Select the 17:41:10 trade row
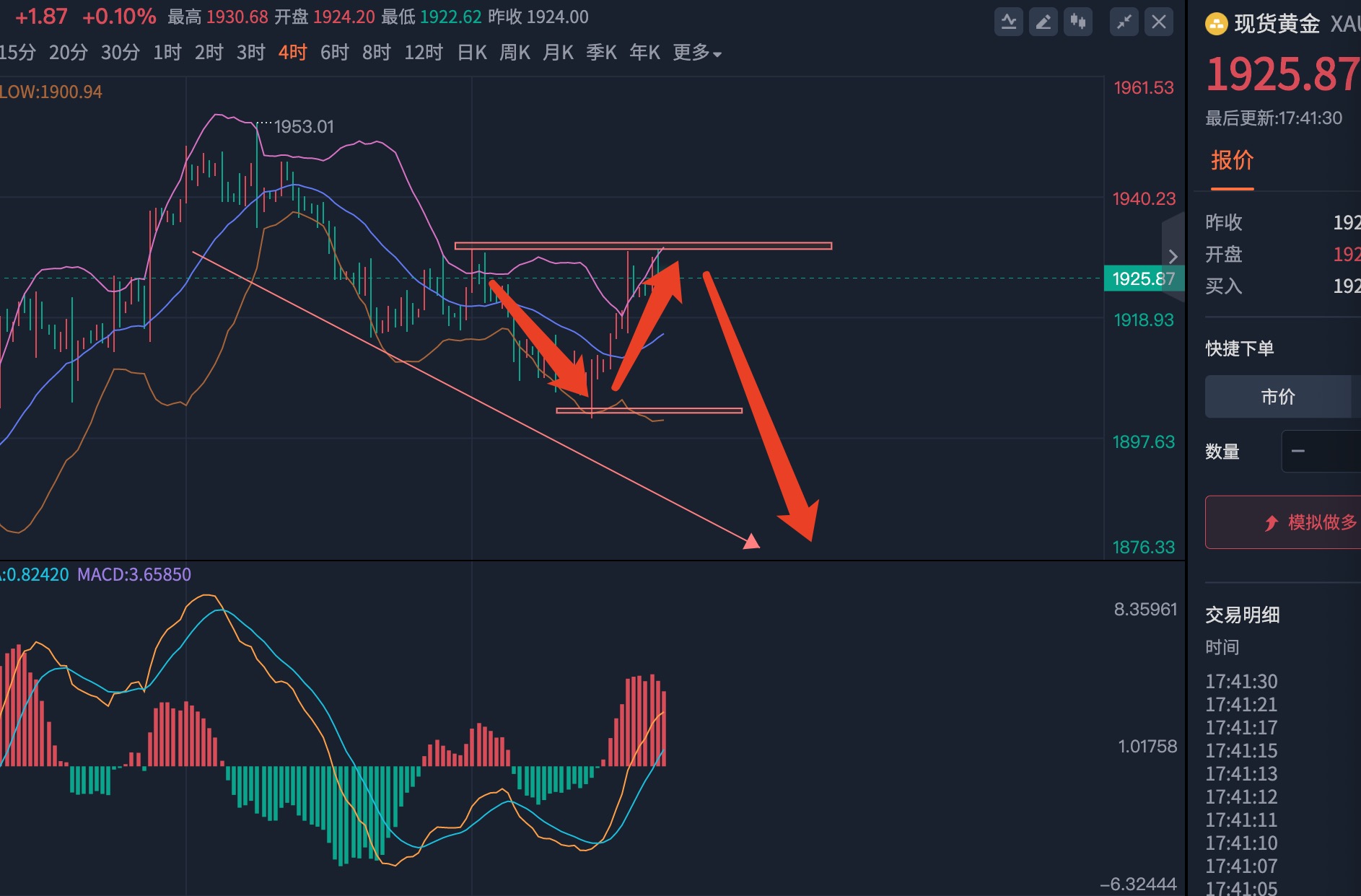Screen dimensions: 1361x896 (1241, 843)
